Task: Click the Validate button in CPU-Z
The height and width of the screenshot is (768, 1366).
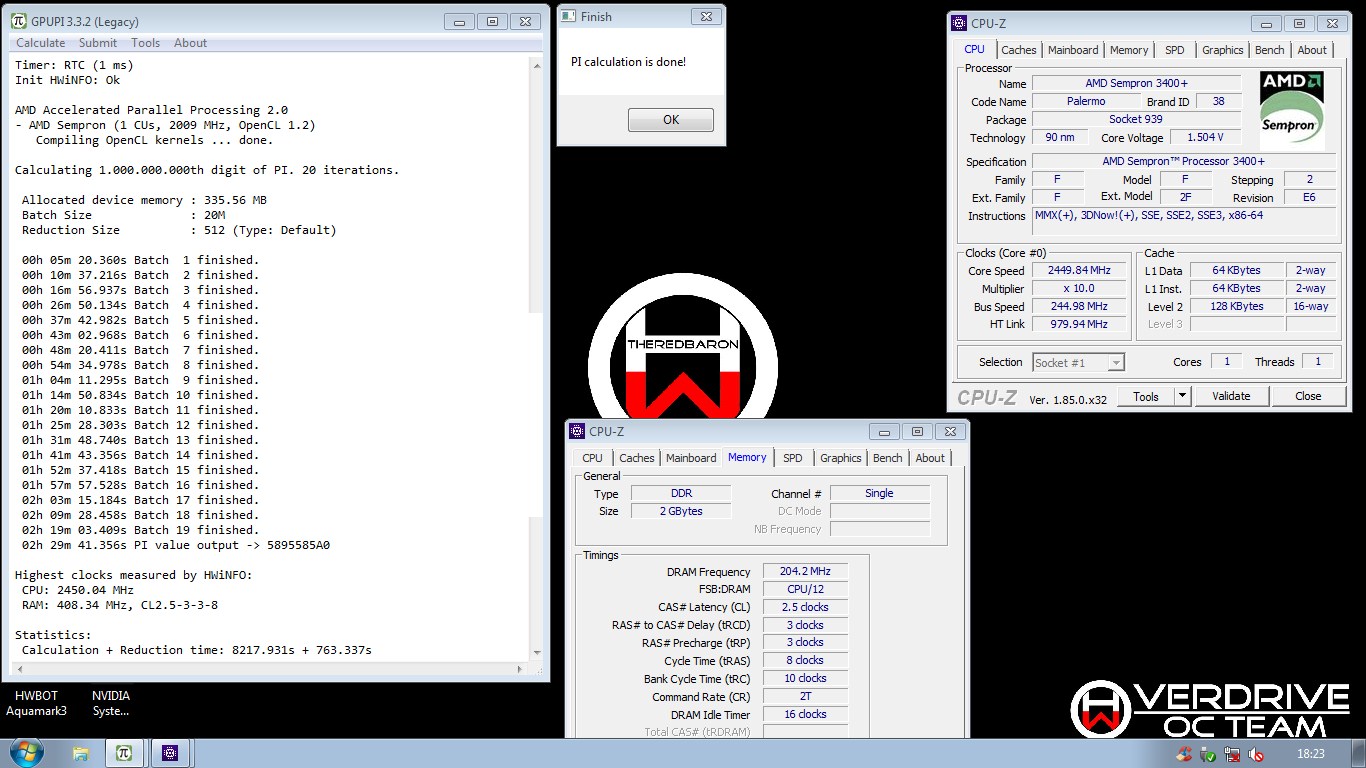Action: tap(1231, 396)
